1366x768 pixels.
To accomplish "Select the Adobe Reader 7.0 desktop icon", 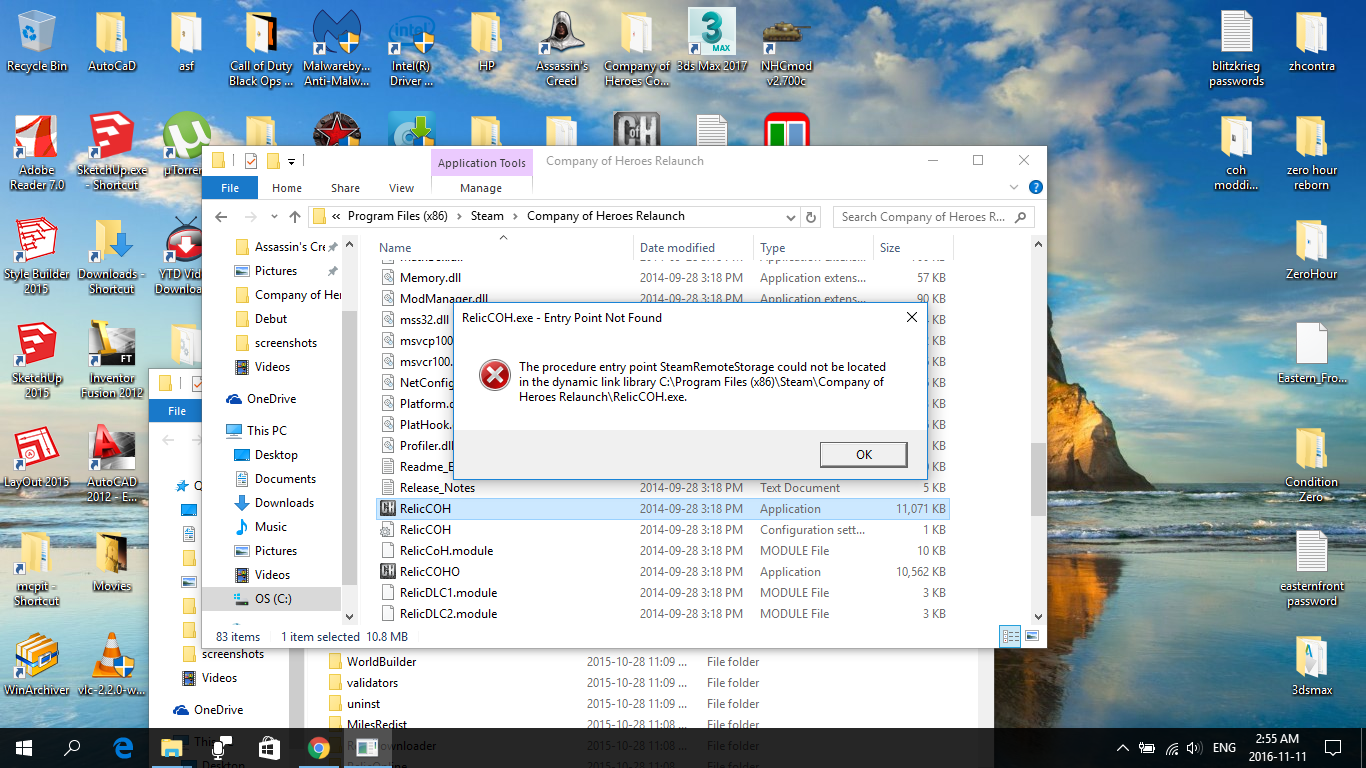I will [x=37, y=153].
